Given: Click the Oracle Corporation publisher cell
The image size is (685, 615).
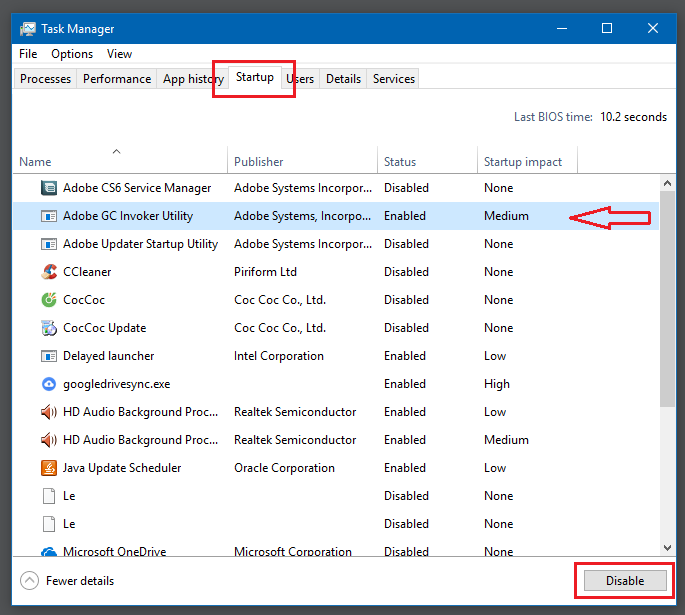Looking at the screenshot, I should tap(284, 468).
